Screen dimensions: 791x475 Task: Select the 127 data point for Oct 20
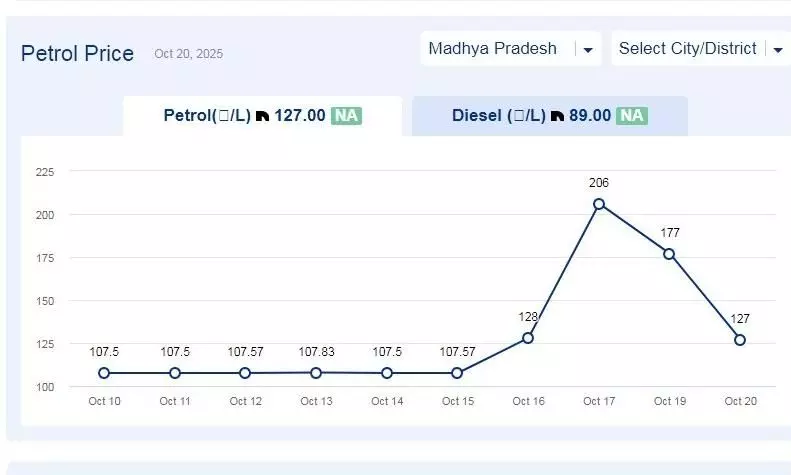(x=740, y=340)
